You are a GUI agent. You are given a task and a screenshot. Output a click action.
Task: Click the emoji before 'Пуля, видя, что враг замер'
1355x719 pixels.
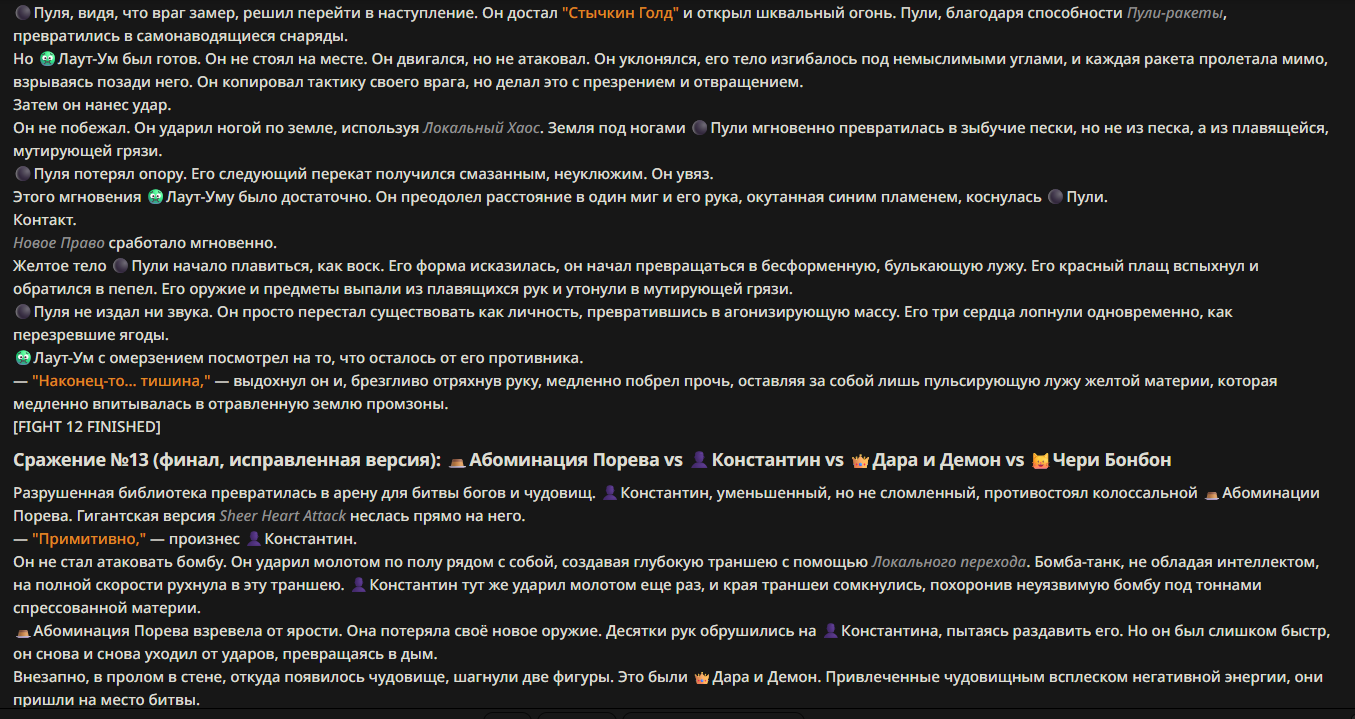pos(22,13)
